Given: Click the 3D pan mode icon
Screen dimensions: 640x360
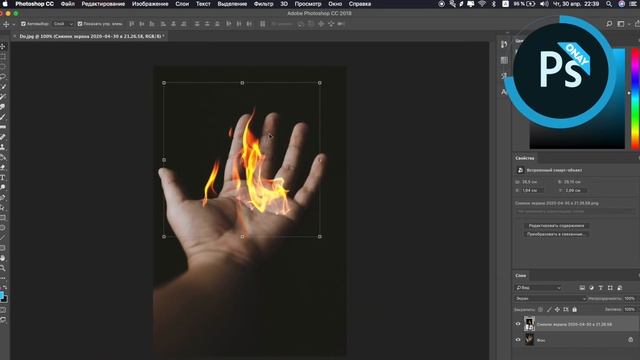Looking at the screenshot, I should pos(321,24).
